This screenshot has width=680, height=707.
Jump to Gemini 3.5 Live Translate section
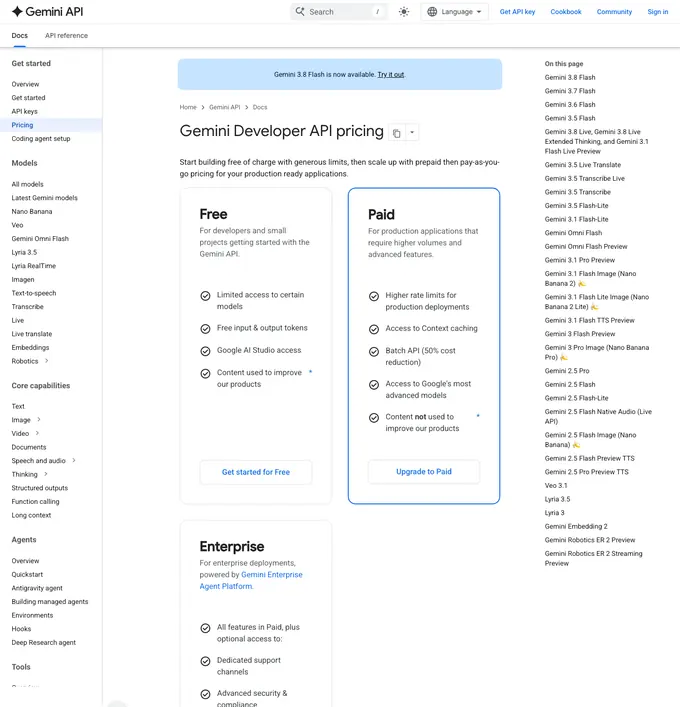[x=583, y=165]
